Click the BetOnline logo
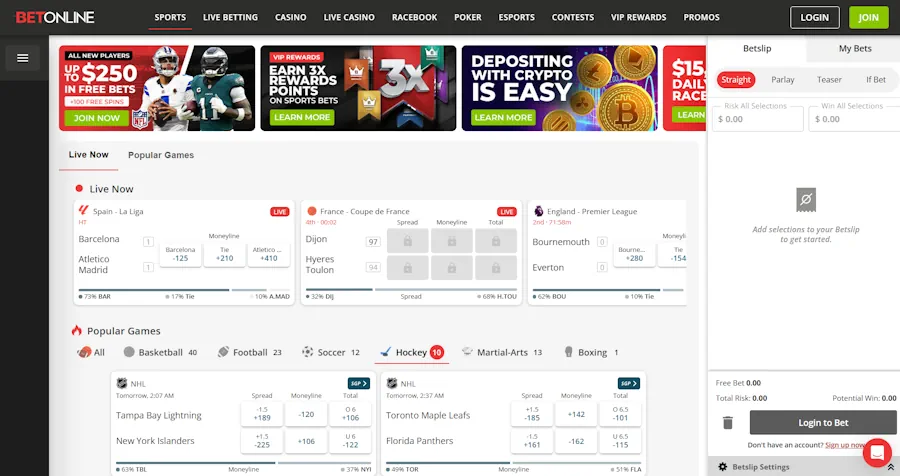 pos(55,17)
